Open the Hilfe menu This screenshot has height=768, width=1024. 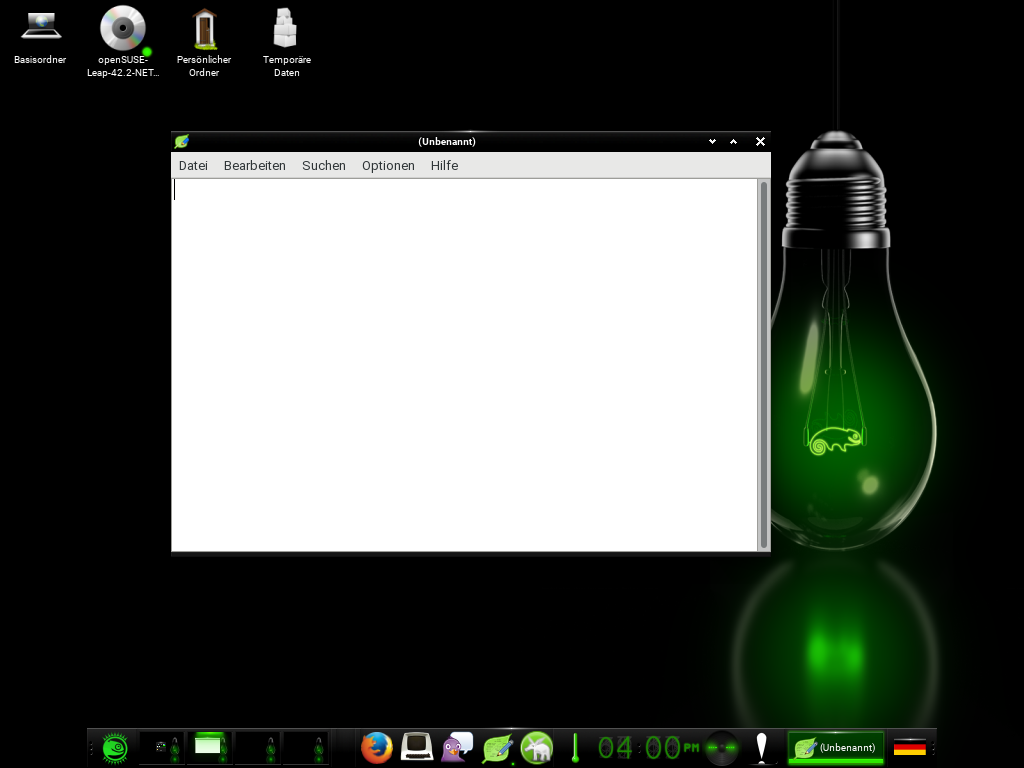click(x=444, y=166)
